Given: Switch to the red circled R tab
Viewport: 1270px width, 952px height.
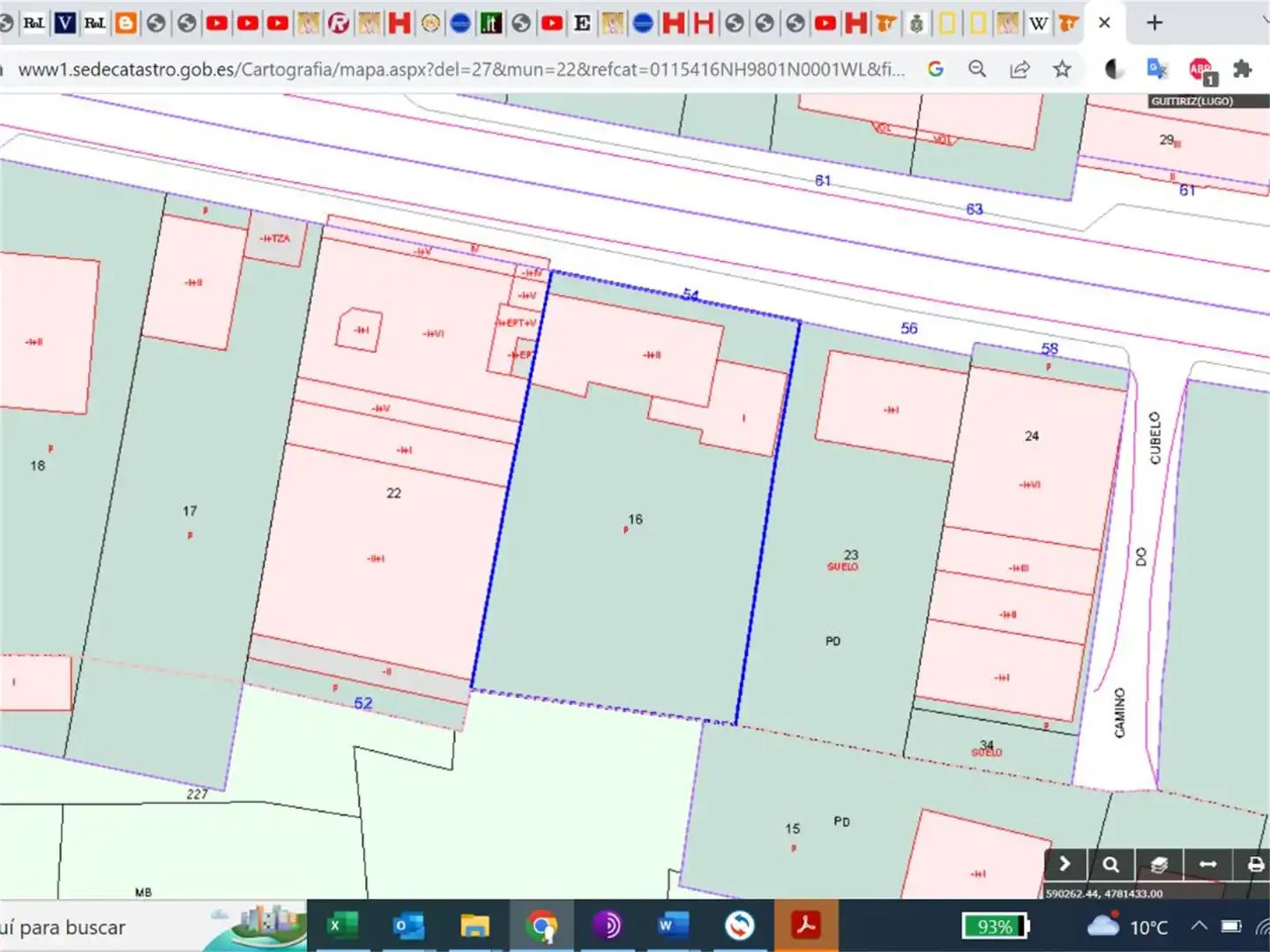Looking at the screenshot, I should click(339, 23).
